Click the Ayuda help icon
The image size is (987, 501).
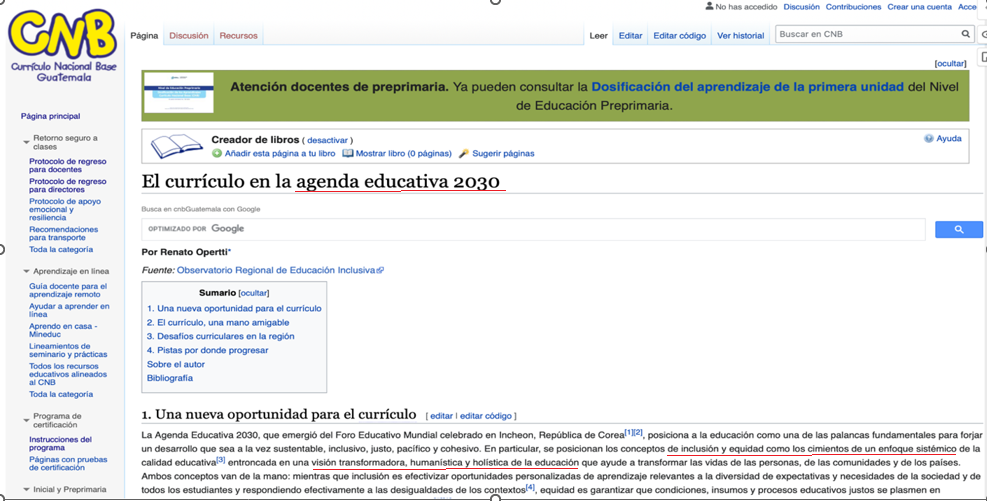(x=928, y=138)
